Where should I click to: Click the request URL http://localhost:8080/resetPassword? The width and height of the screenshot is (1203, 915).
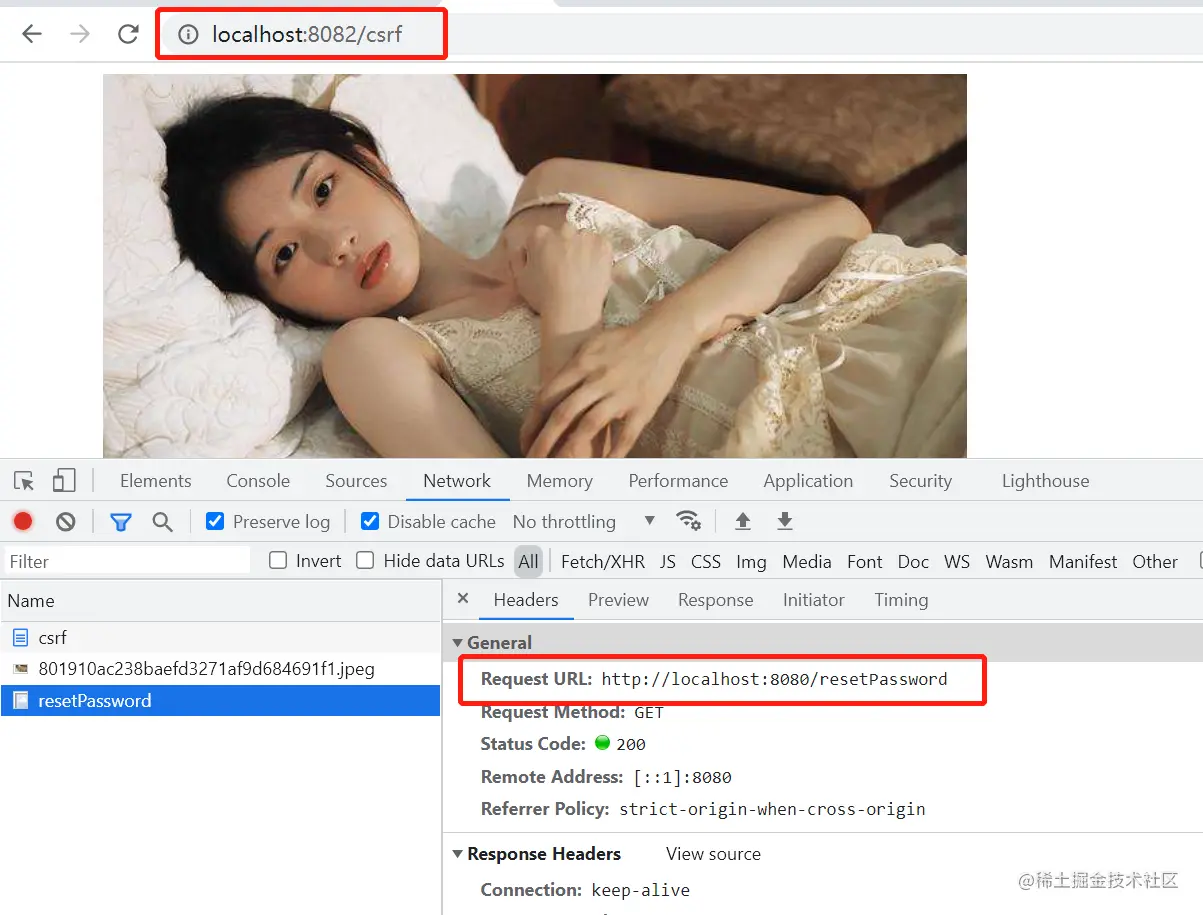(x=774, y=680)
